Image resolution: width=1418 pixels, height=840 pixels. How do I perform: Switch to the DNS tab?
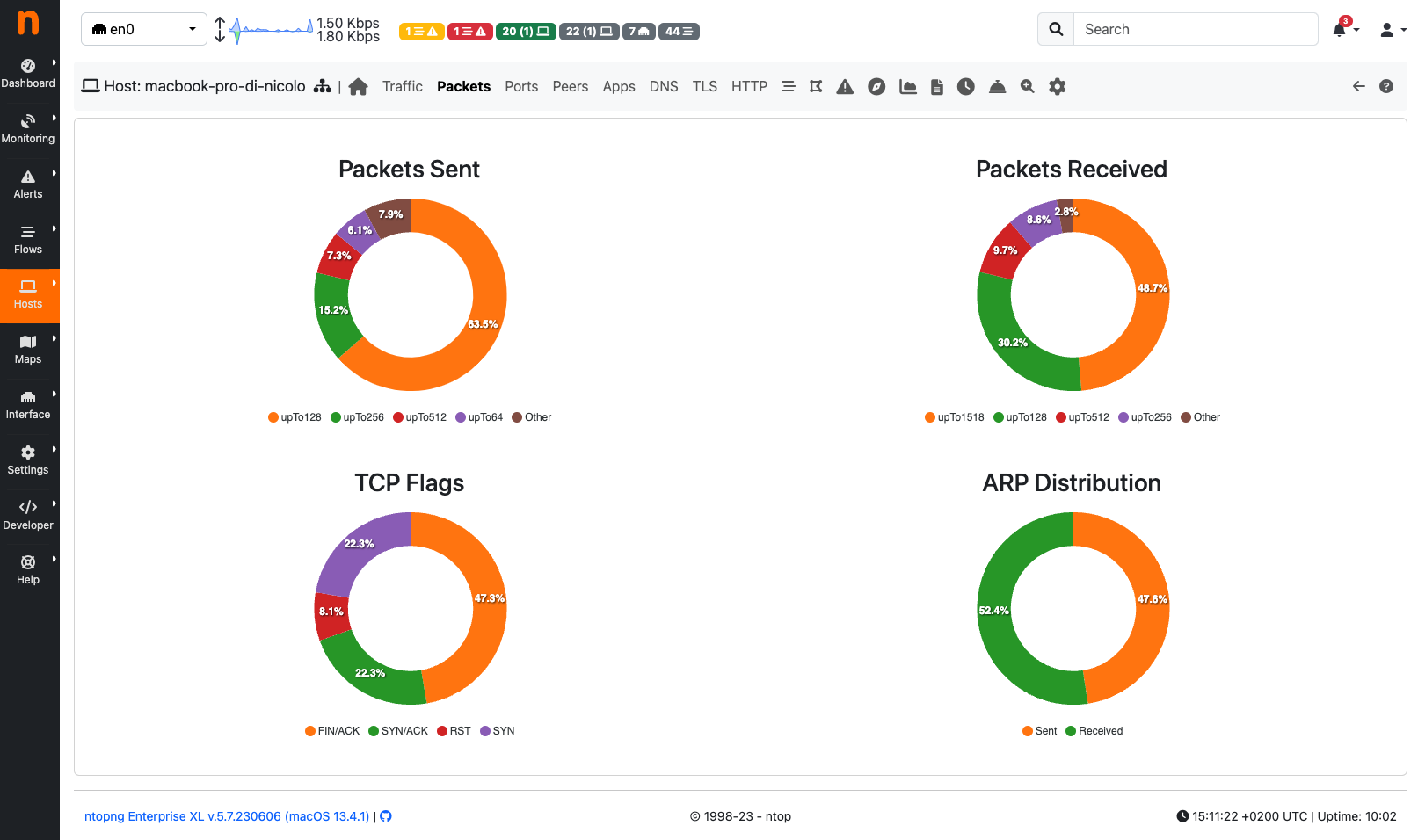(664, 86)
